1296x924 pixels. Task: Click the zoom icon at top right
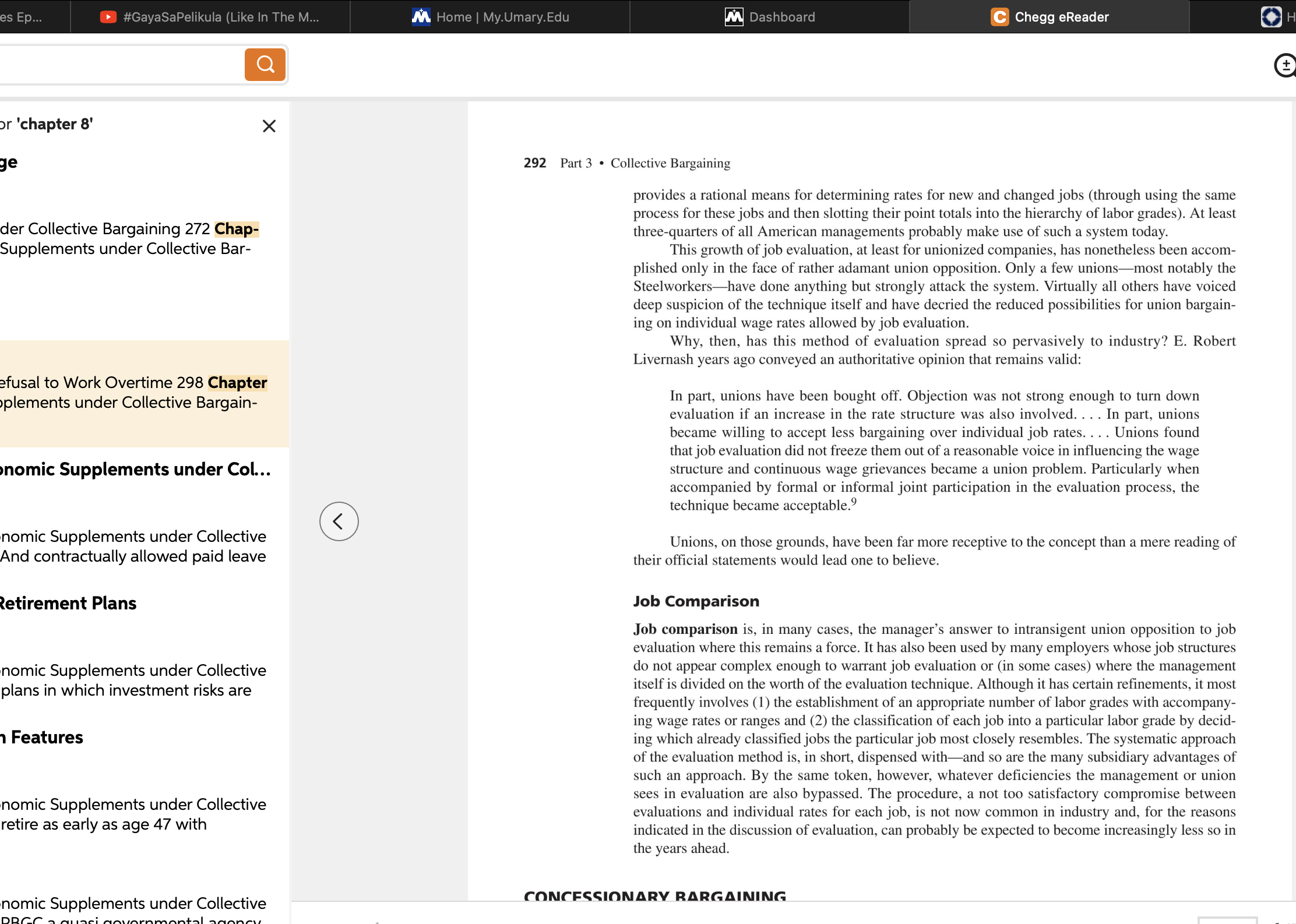click(x=1285, y=65)
